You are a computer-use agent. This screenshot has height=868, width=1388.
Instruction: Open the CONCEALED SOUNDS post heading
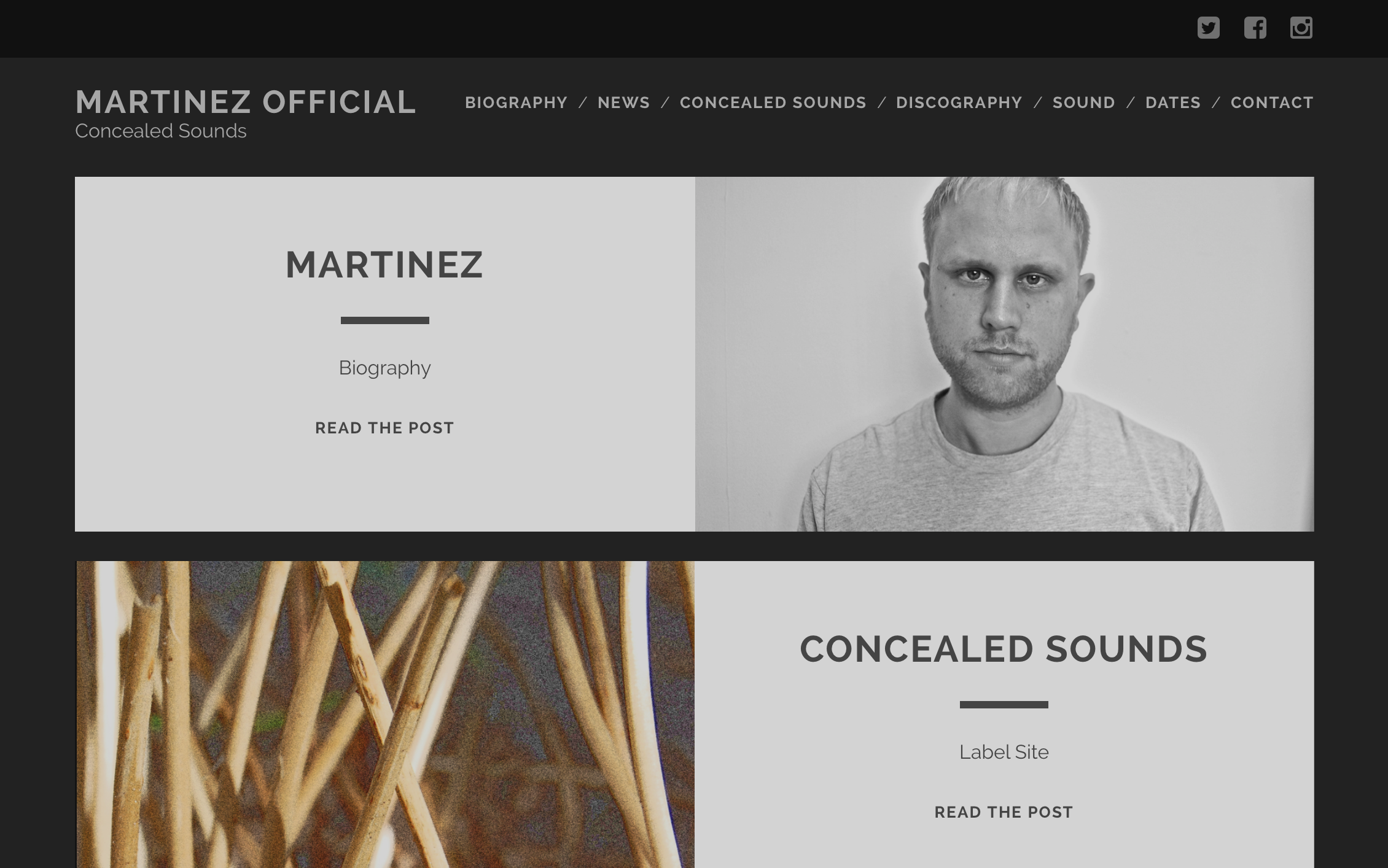coord(1004,649)
